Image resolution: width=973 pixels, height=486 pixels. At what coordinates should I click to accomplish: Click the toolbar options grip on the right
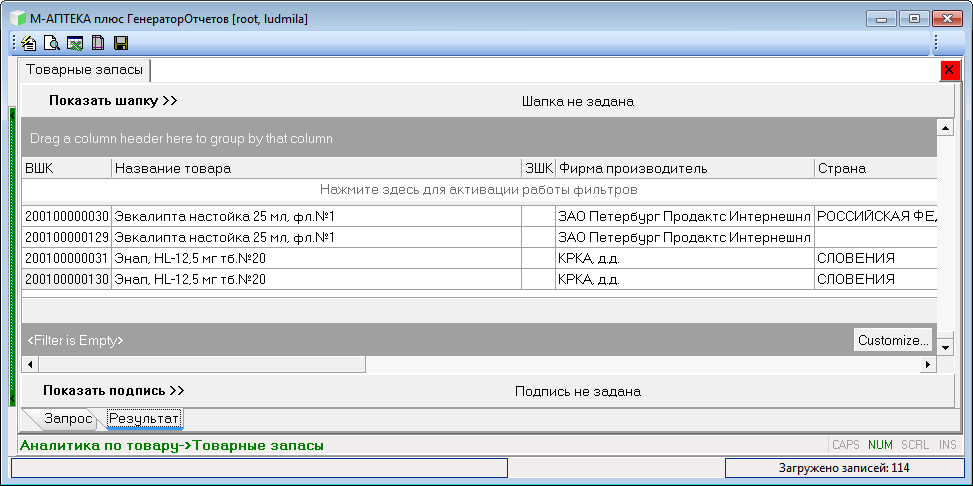pos(934,43)
